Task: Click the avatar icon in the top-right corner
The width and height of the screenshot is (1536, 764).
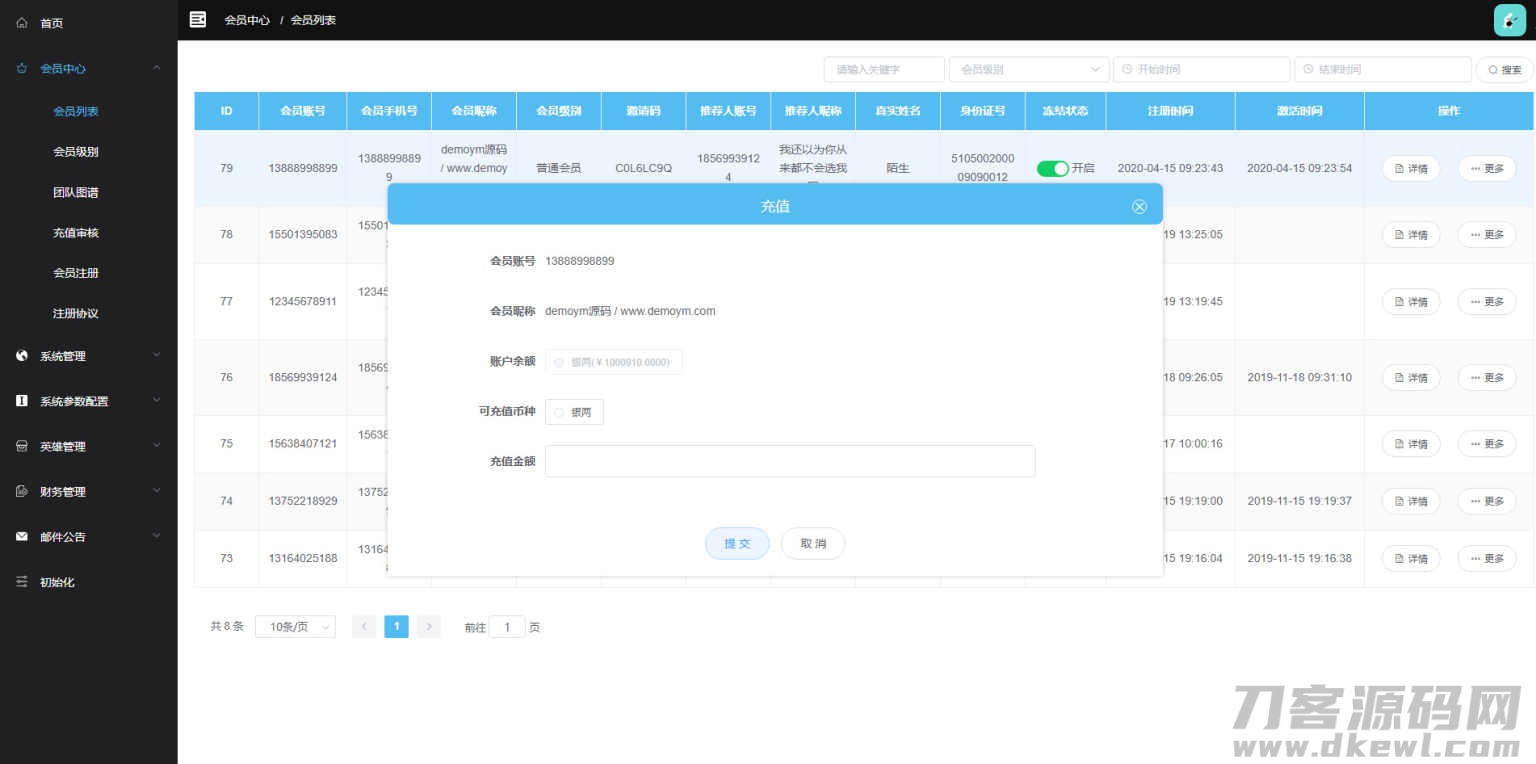Action: [x=1508, y=19]
